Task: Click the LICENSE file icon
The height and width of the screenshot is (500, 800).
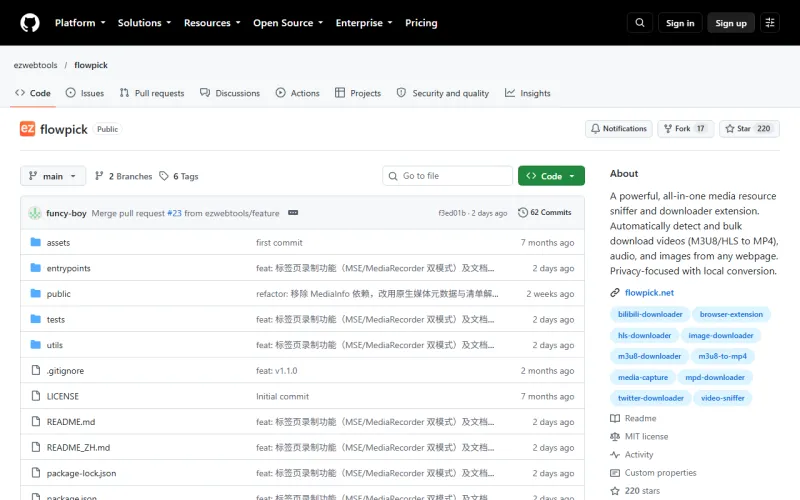Action: point(36,395)
